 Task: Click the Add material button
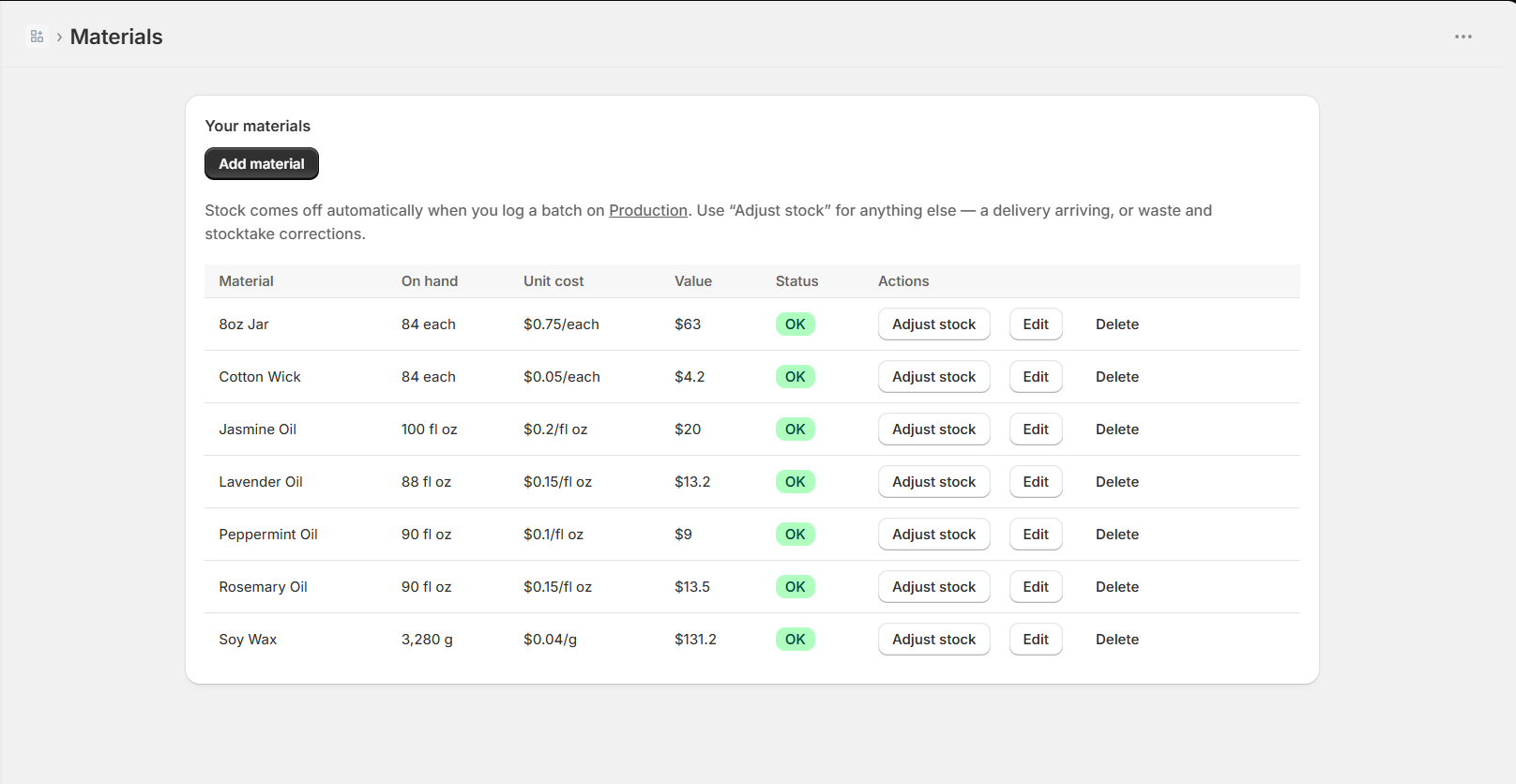pyautogui.click(x=262, y=163)
